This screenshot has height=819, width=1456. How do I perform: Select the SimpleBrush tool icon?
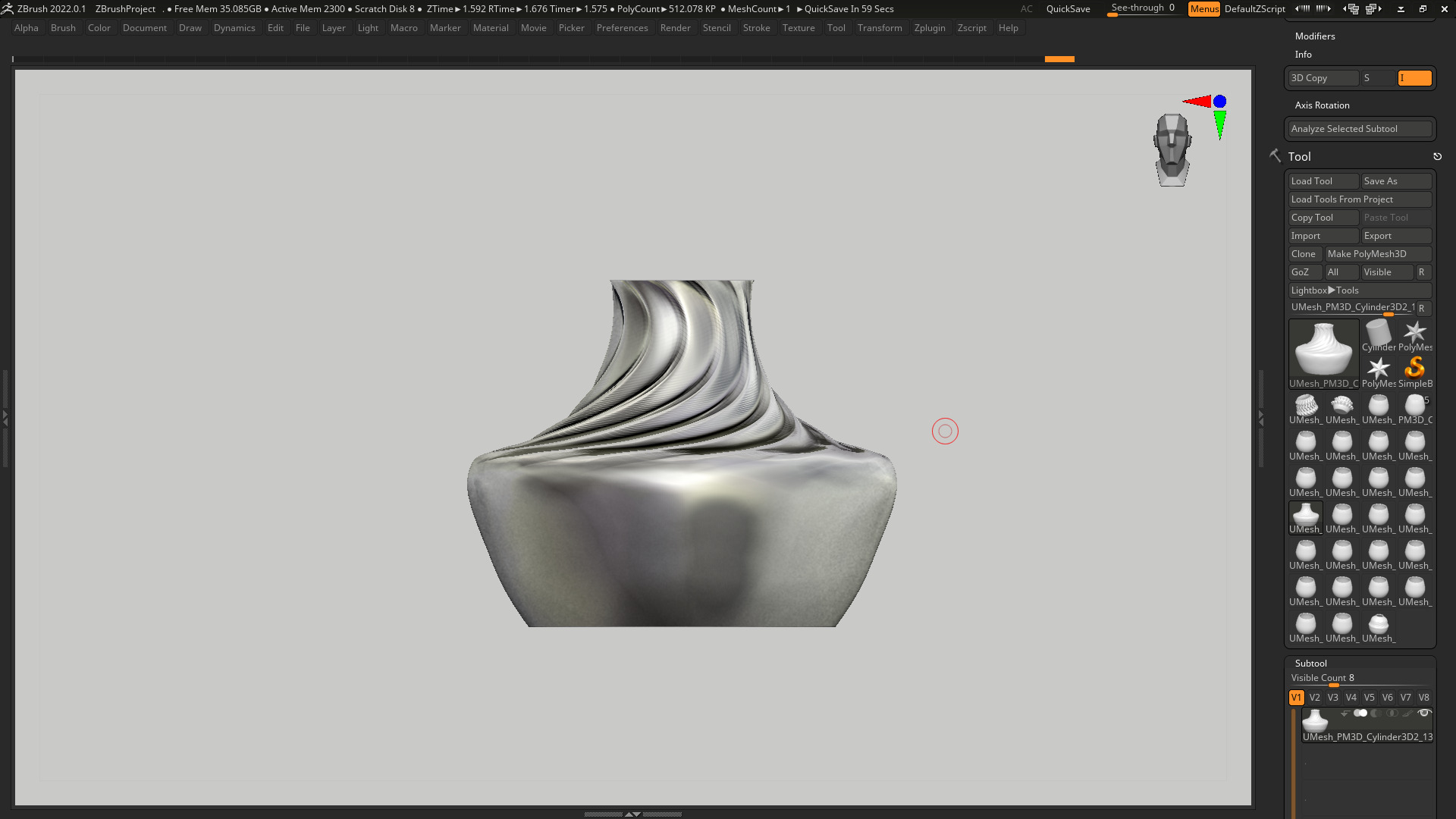[x=1414, y=372]
